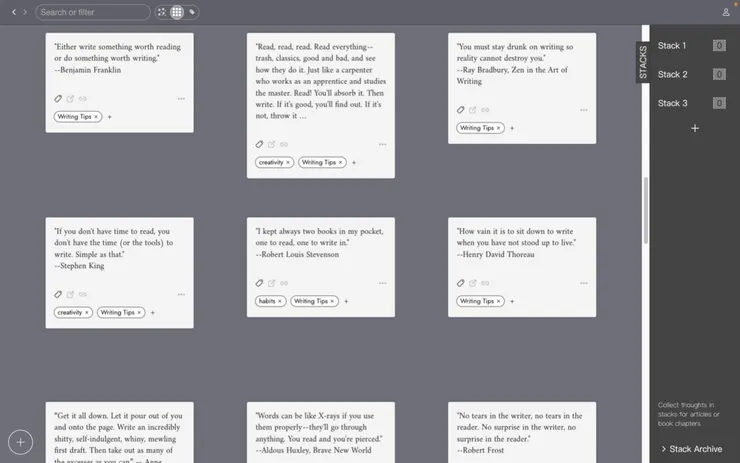The height and width of the screenshot is (463, 740).
Task: Click tag icon on 'Read, read, read' card
Action: tap(259, 144)
